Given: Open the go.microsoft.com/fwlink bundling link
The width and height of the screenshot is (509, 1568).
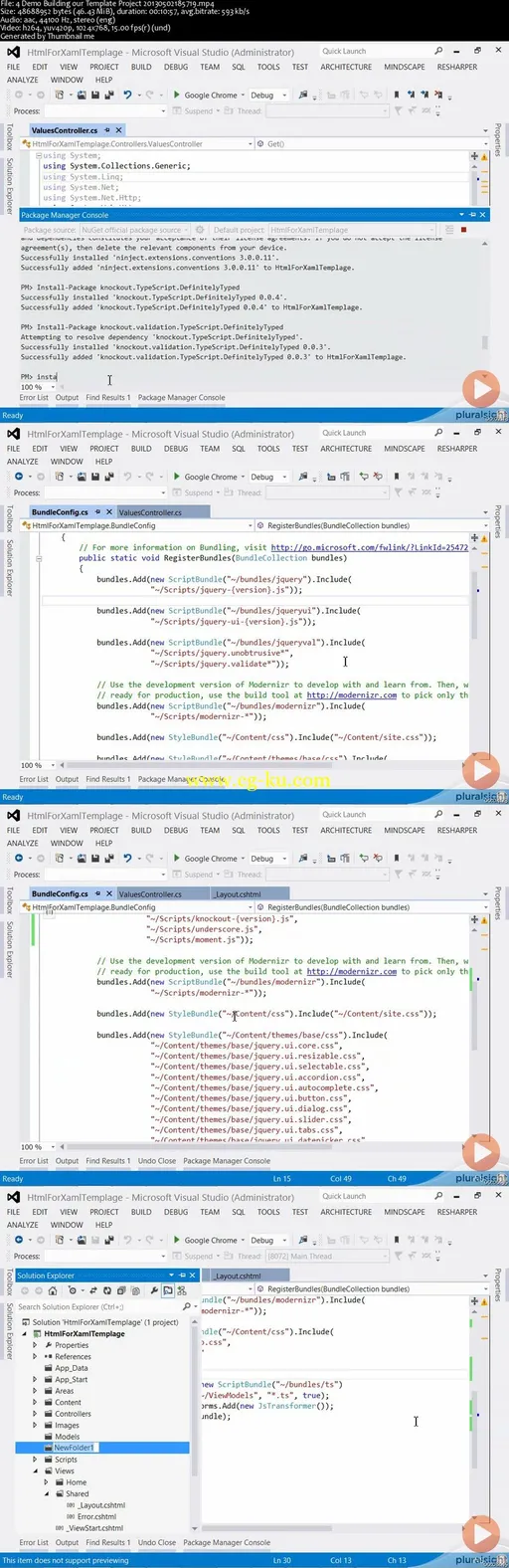Looking at the screenshot, I should click(x=369, y=547).
